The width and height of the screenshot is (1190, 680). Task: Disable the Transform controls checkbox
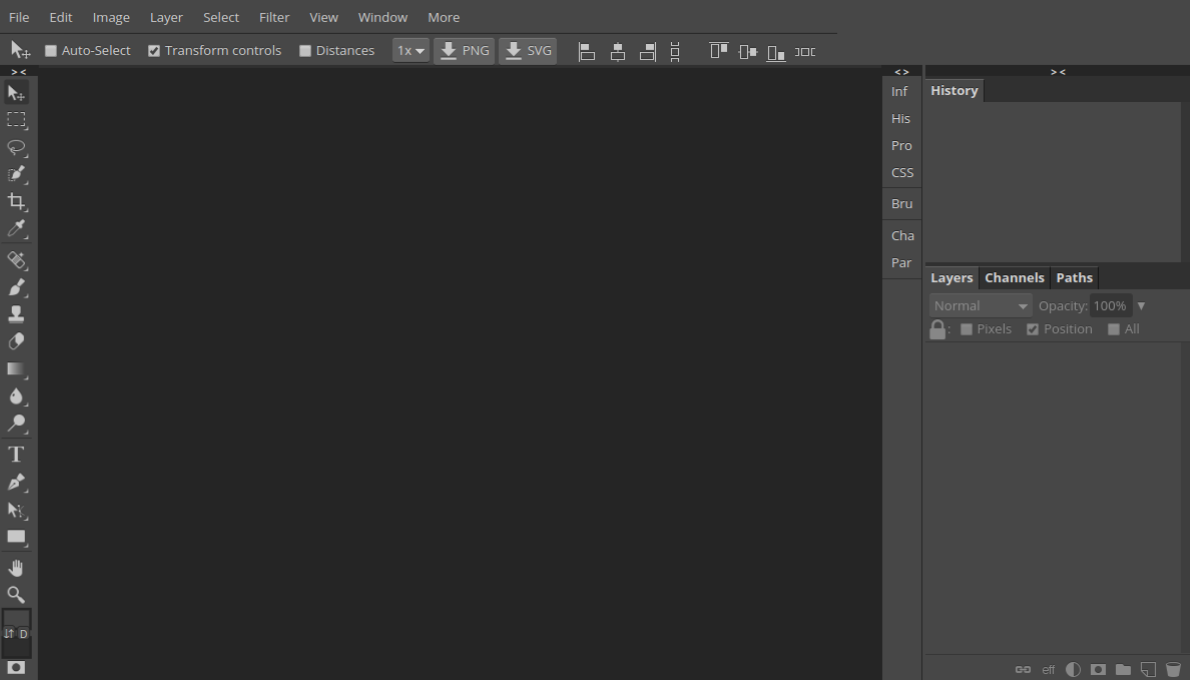coord(154,50)
